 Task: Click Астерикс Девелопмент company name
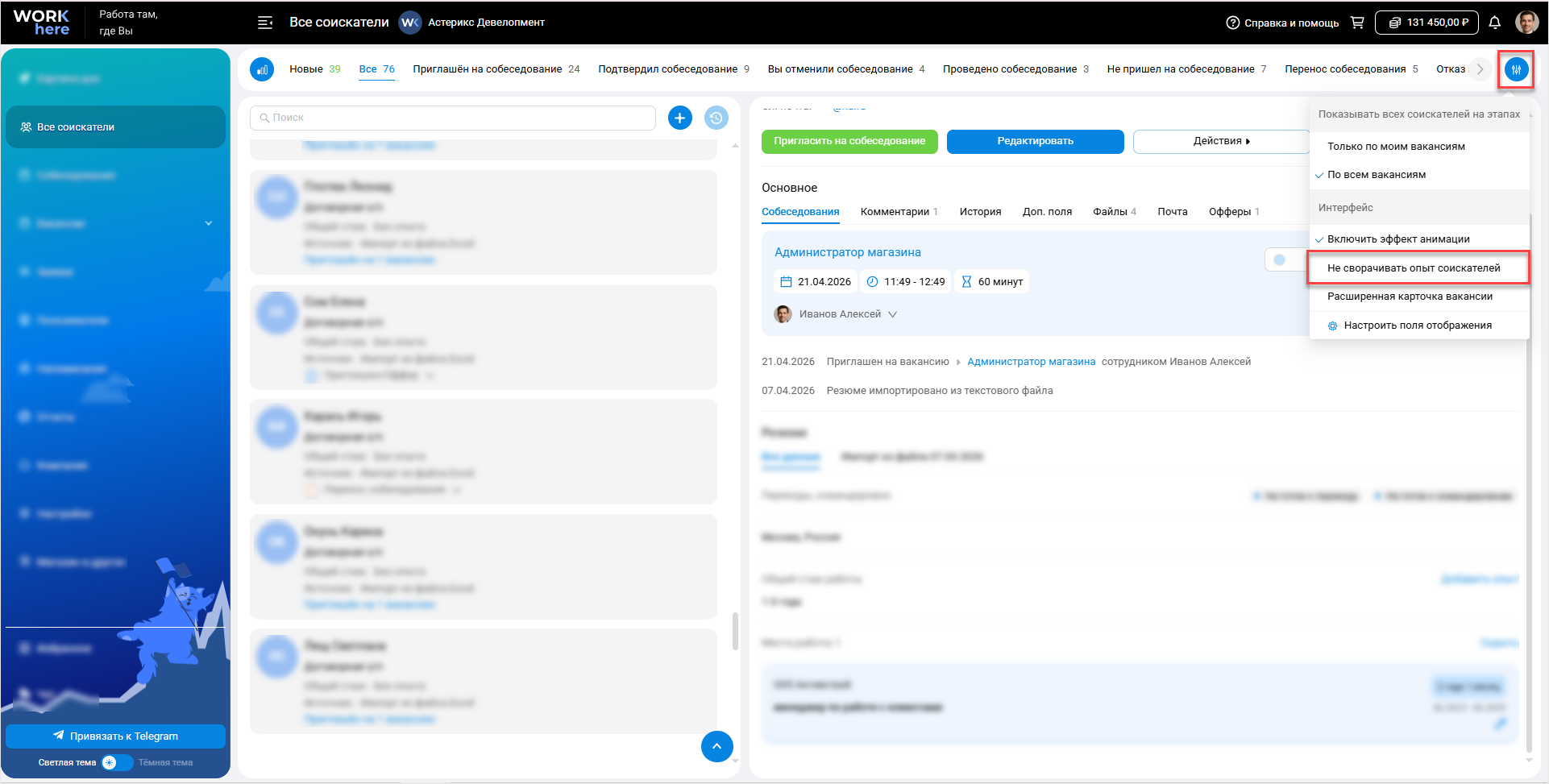(x=486, y=23)
